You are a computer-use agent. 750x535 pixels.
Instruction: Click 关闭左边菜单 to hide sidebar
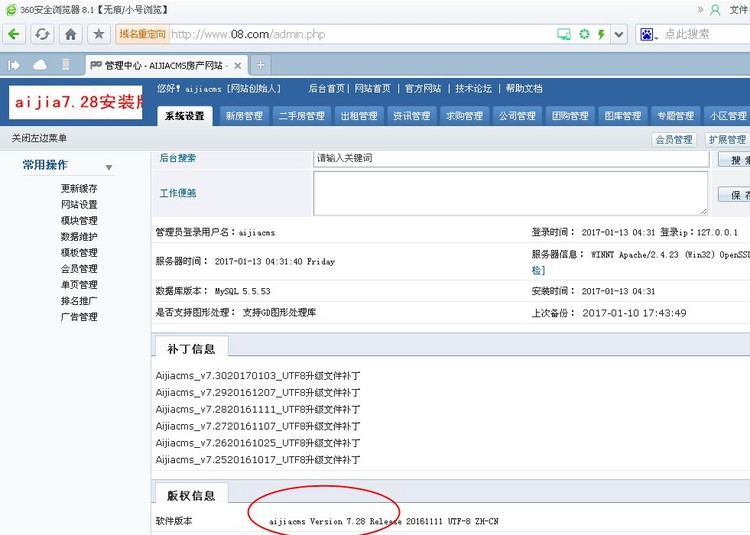[39, 138]
